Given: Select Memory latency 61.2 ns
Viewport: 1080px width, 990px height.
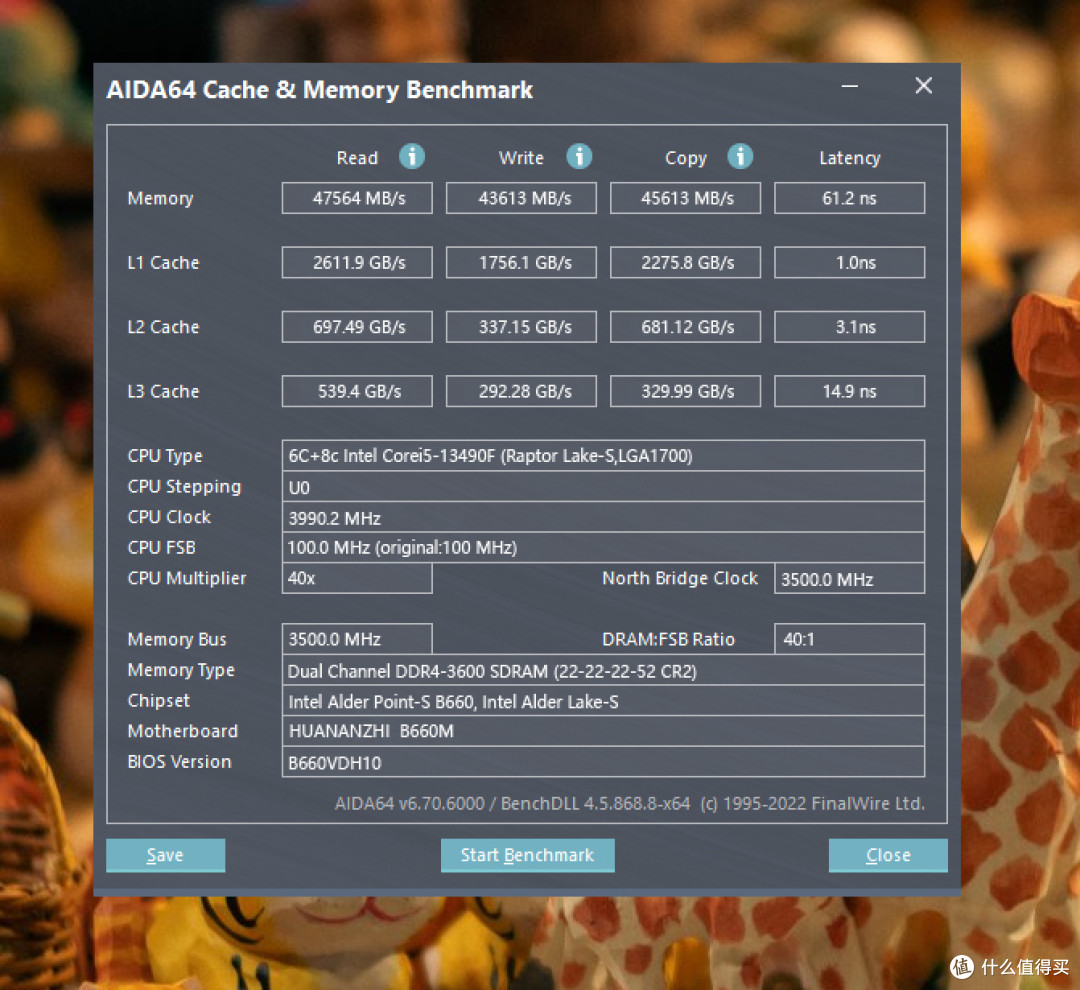Looking at the screenshot, I should point(849,198).
